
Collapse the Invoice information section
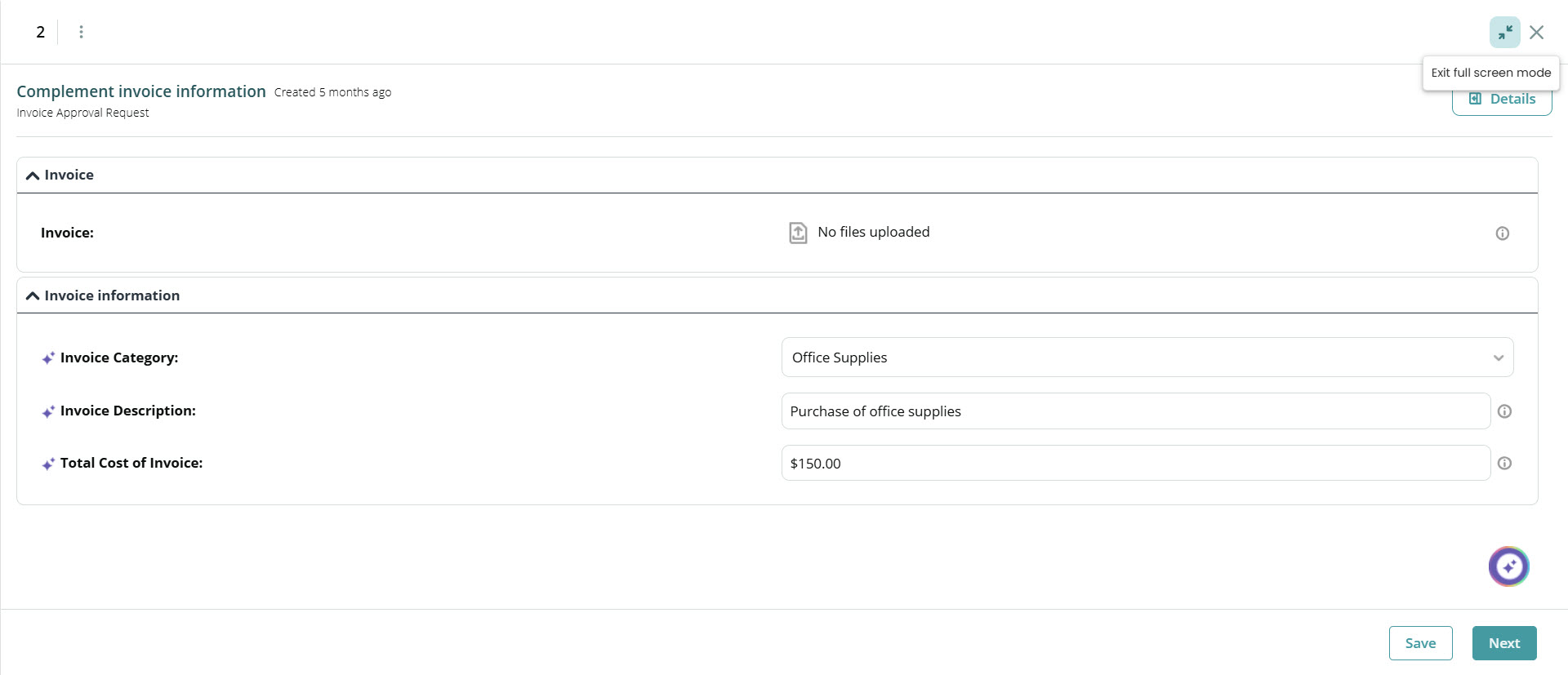click(x=33, y=295)
